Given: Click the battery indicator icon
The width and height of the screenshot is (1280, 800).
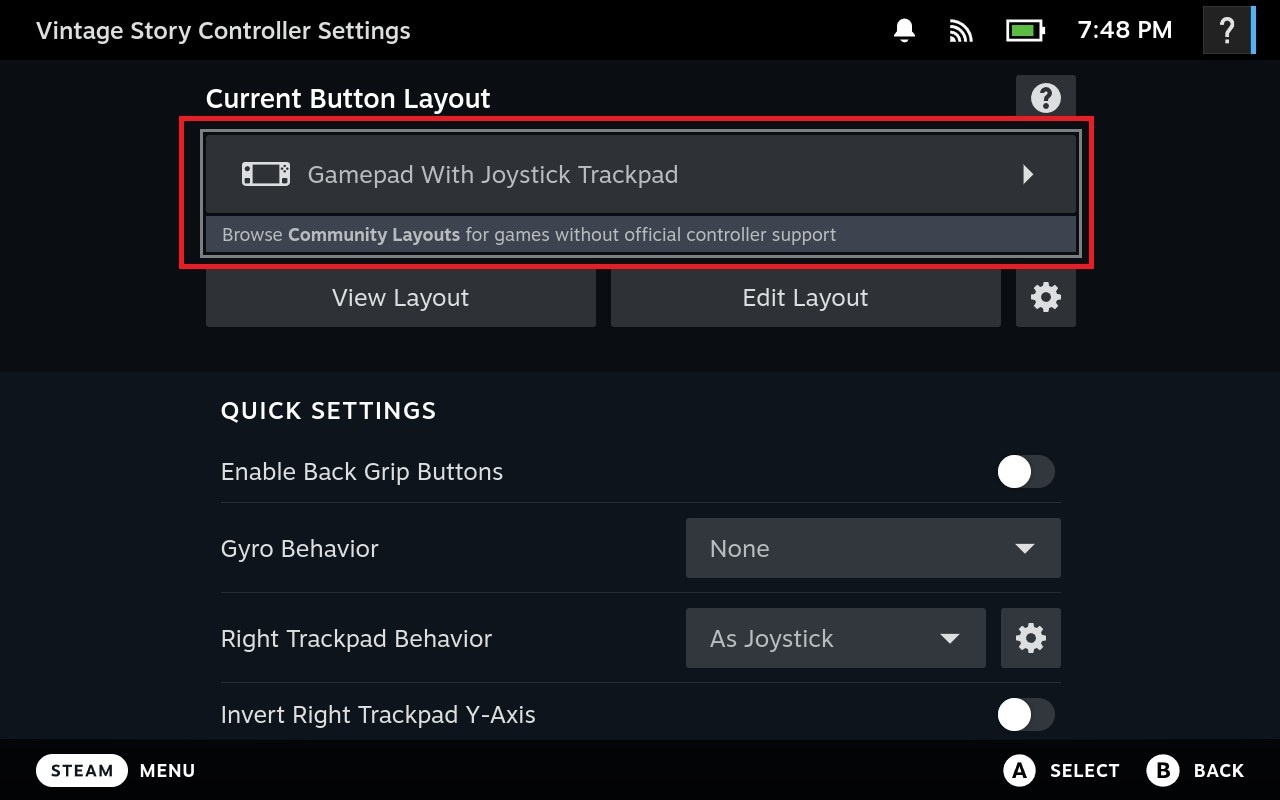Looking at the screenshot, I should pyautogui.click(x=1025, y=31).
